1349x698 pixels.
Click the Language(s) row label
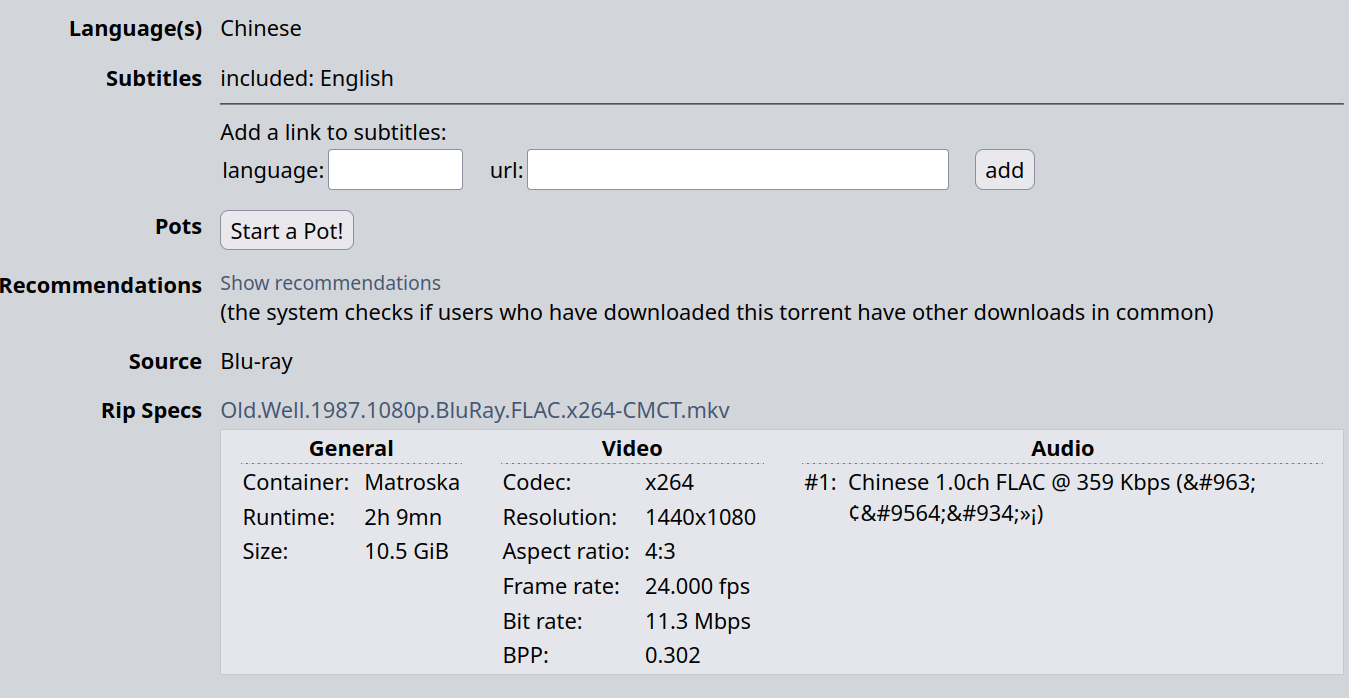[x=136, y=29]
